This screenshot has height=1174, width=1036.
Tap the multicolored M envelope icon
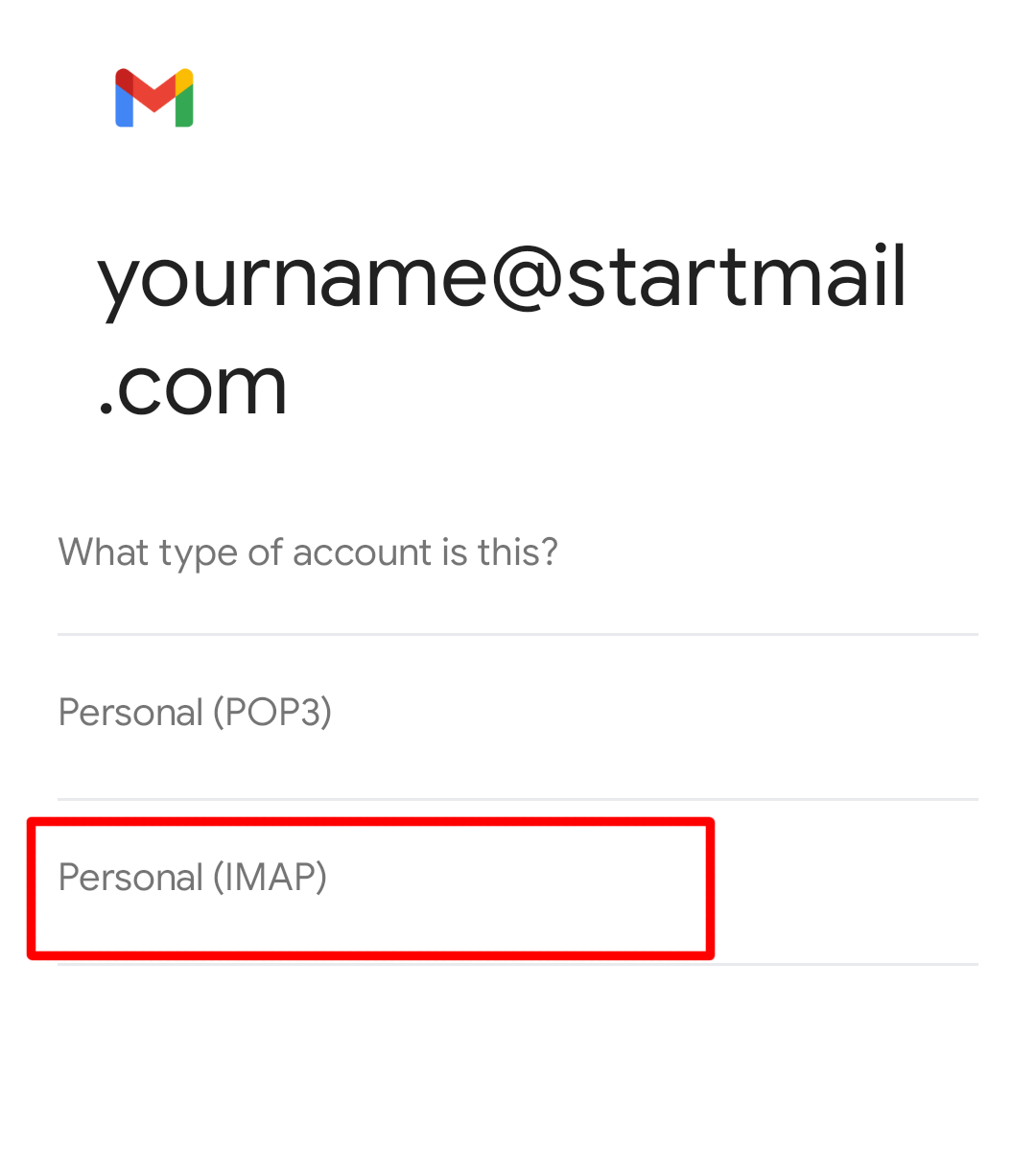154,98
